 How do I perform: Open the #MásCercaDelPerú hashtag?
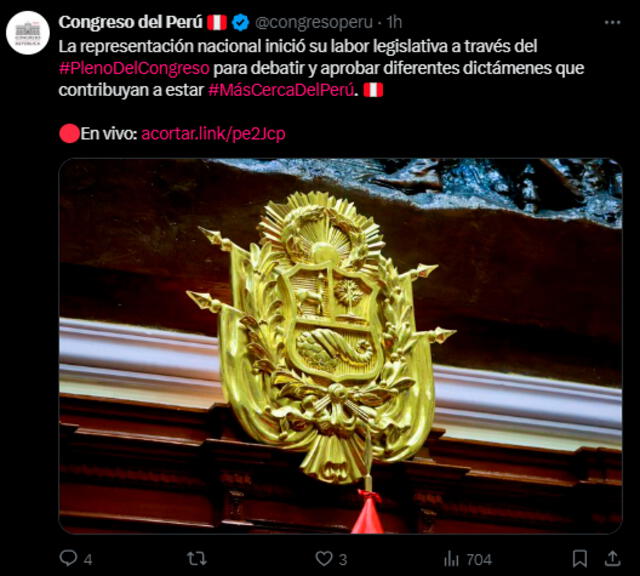281,90
